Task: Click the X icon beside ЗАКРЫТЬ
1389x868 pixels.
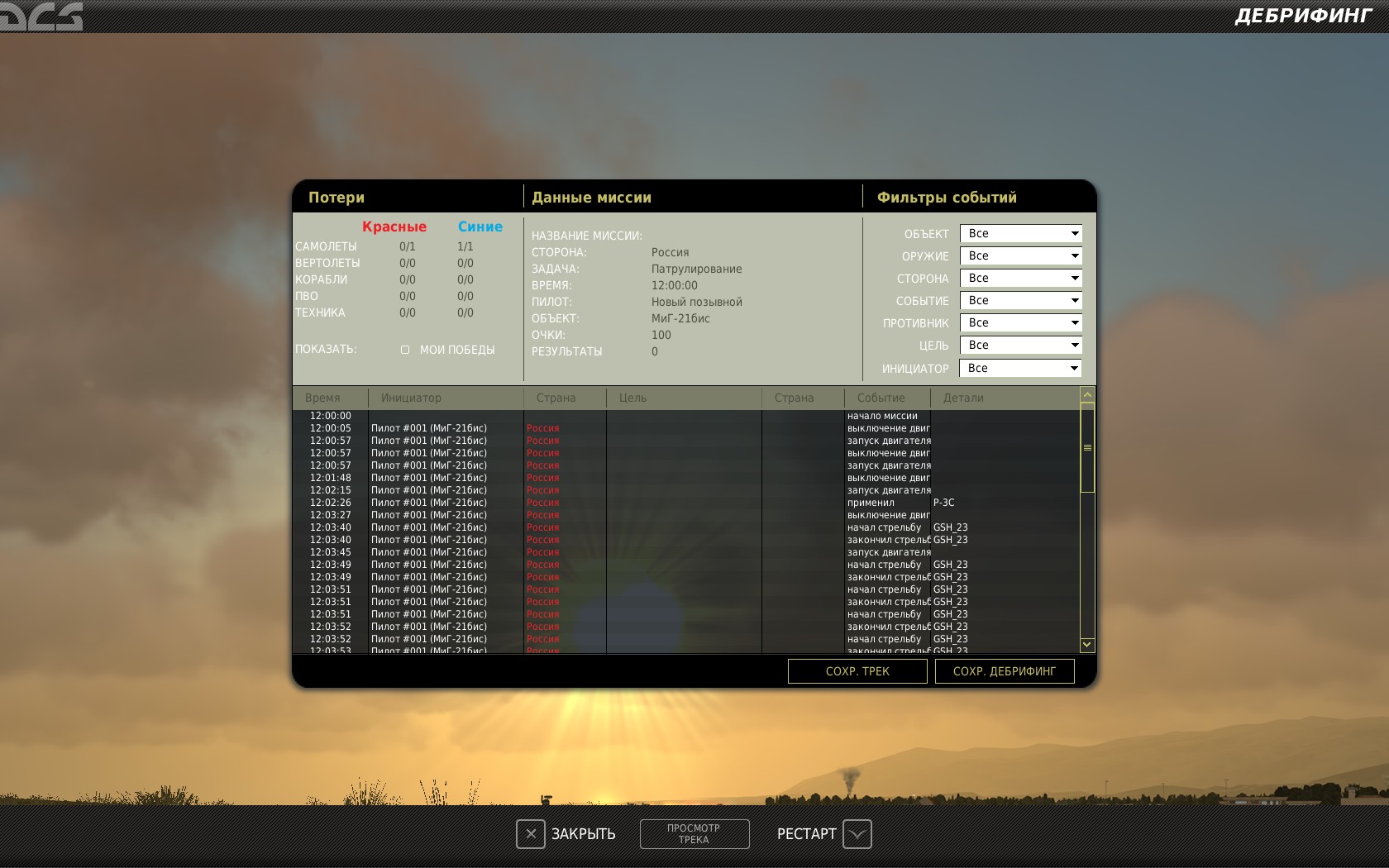Action: click(531, 834)
